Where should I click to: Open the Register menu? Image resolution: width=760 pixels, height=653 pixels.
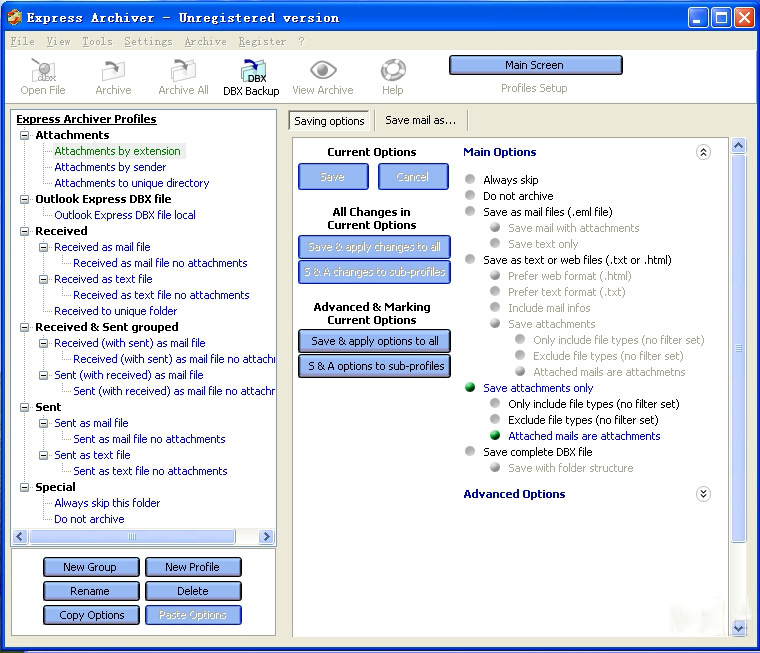[x=262, y=42]
